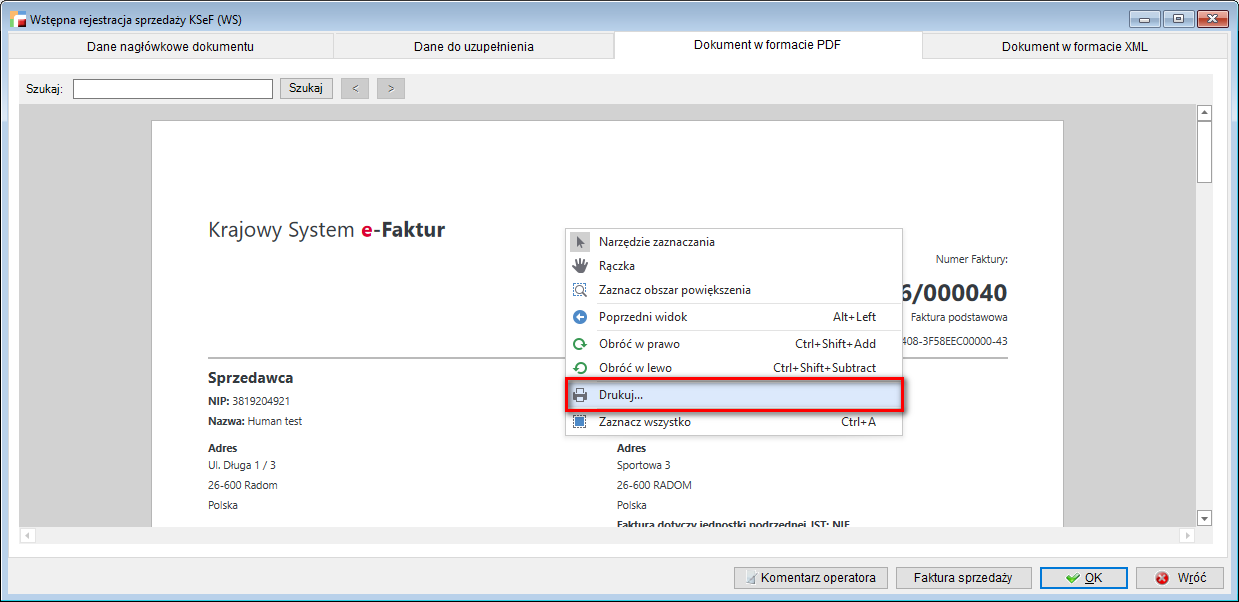1239x602 pixels.
Task: Click the Obróć w lewo rotate icon
Action: 580,368
